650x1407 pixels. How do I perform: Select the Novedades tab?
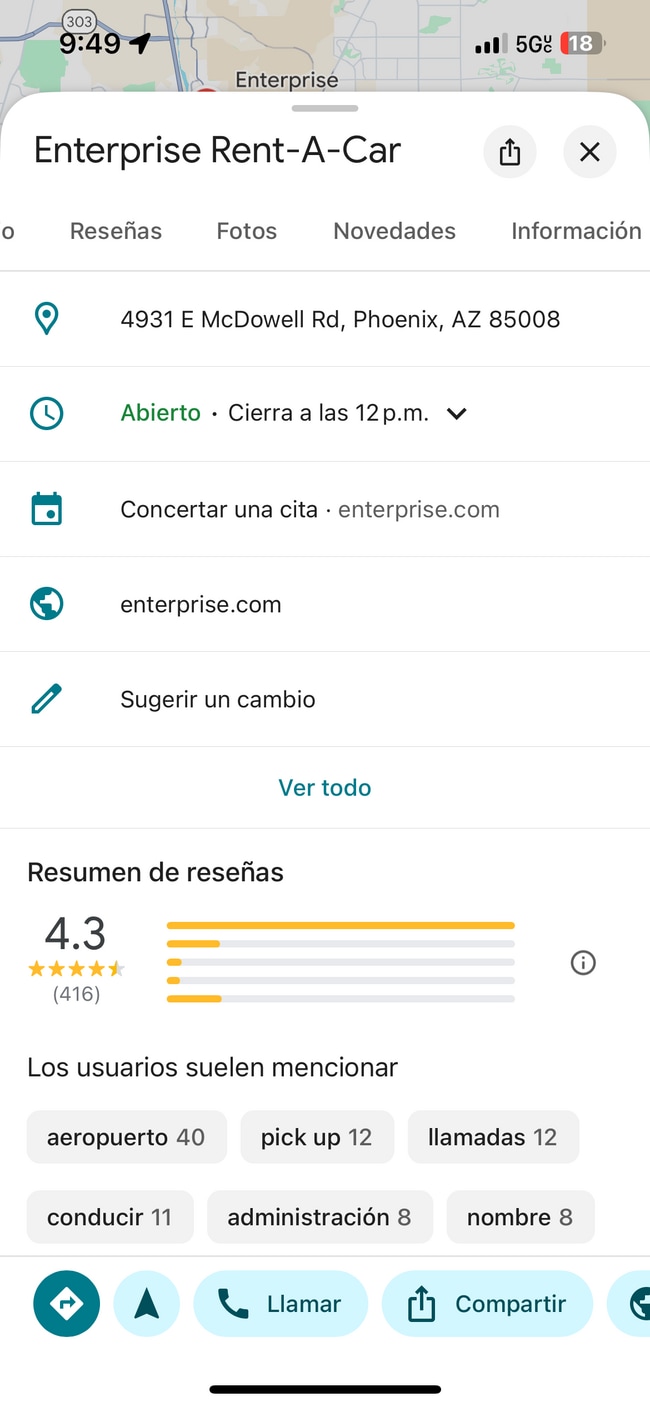[x=394, y=231]
